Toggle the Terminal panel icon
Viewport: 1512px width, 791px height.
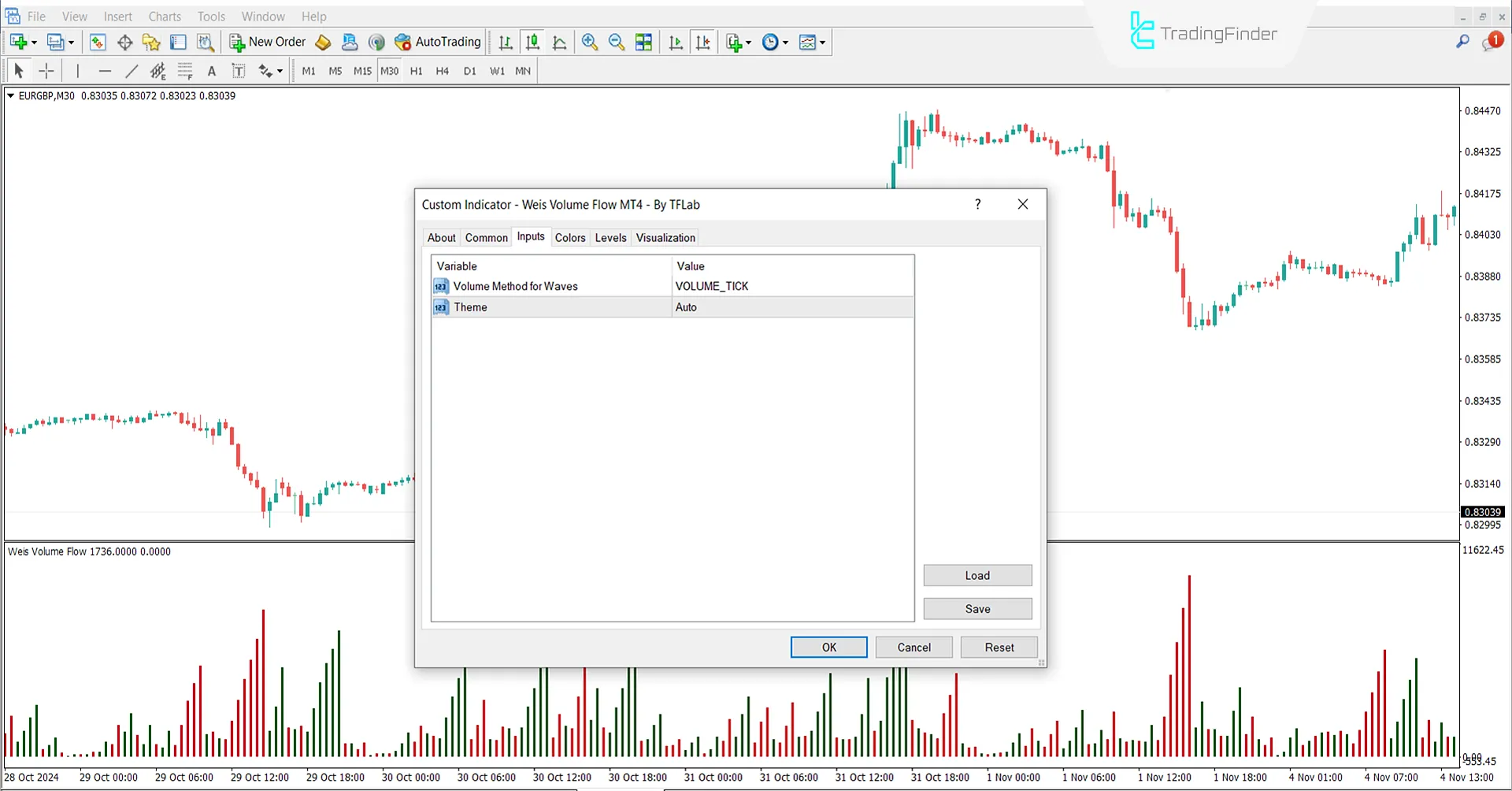pos(178,42)
